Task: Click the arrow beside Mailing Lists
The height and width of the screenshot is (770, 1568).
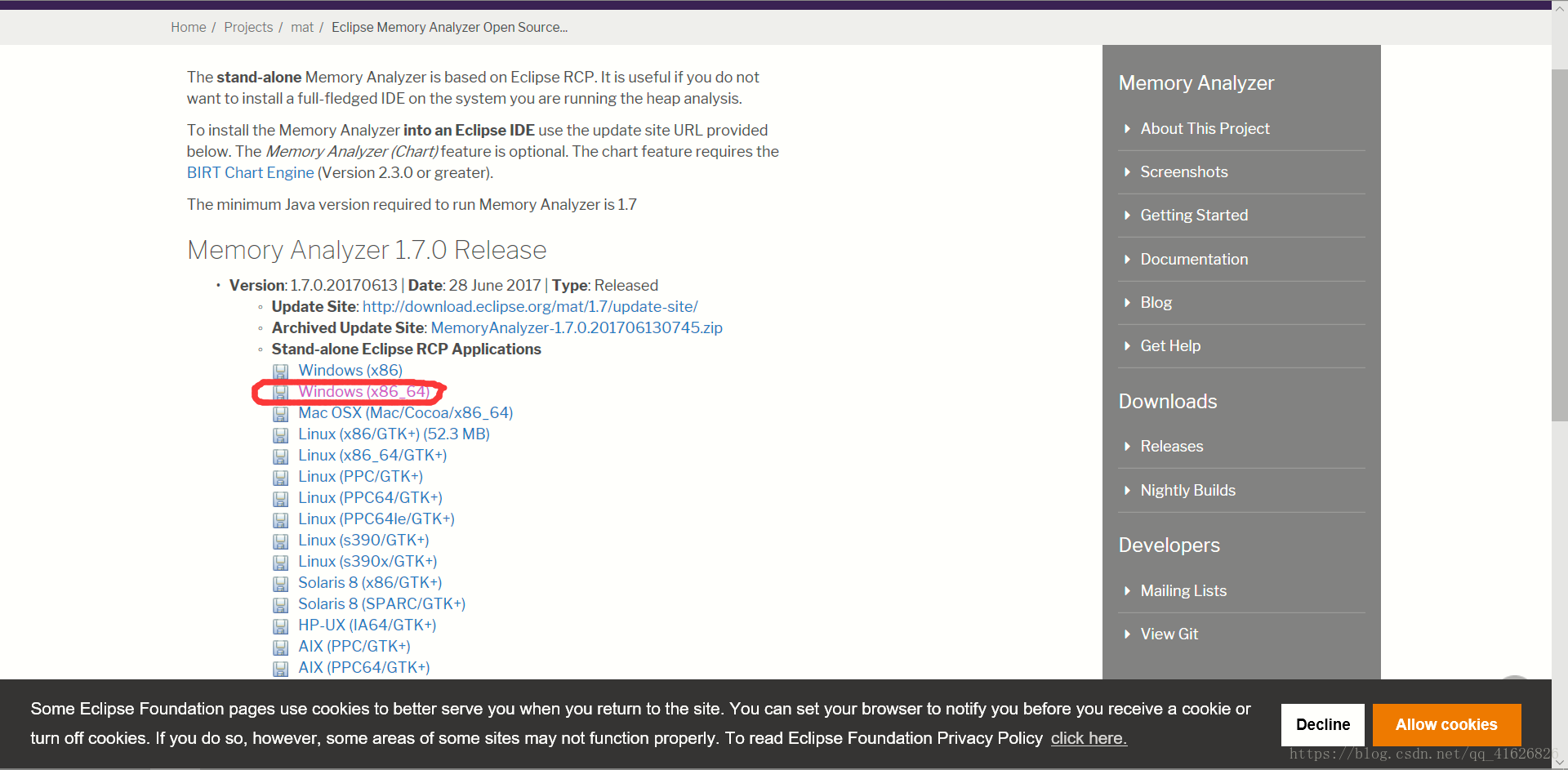Action: (x=1127, y=591)
